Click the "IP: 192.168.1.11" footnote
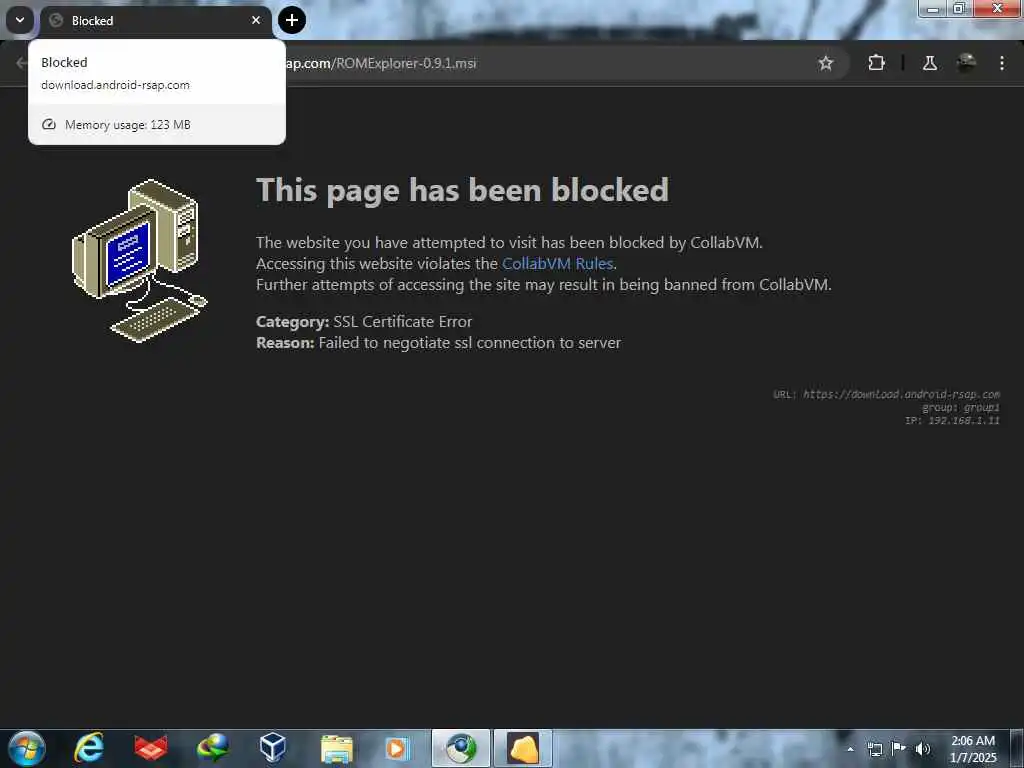This screenshot has height=768, width=1024. point(952,421)
